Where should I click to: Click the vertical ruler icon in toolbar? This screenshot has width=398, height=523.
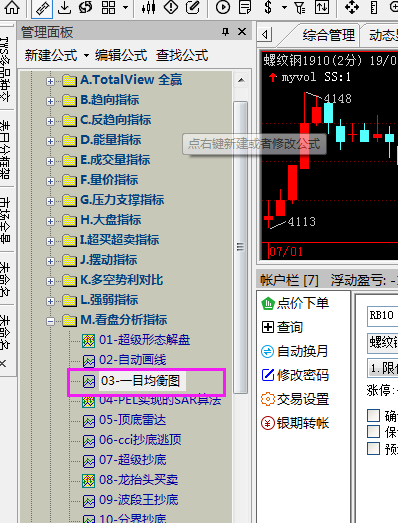click(x=374, y=7)
